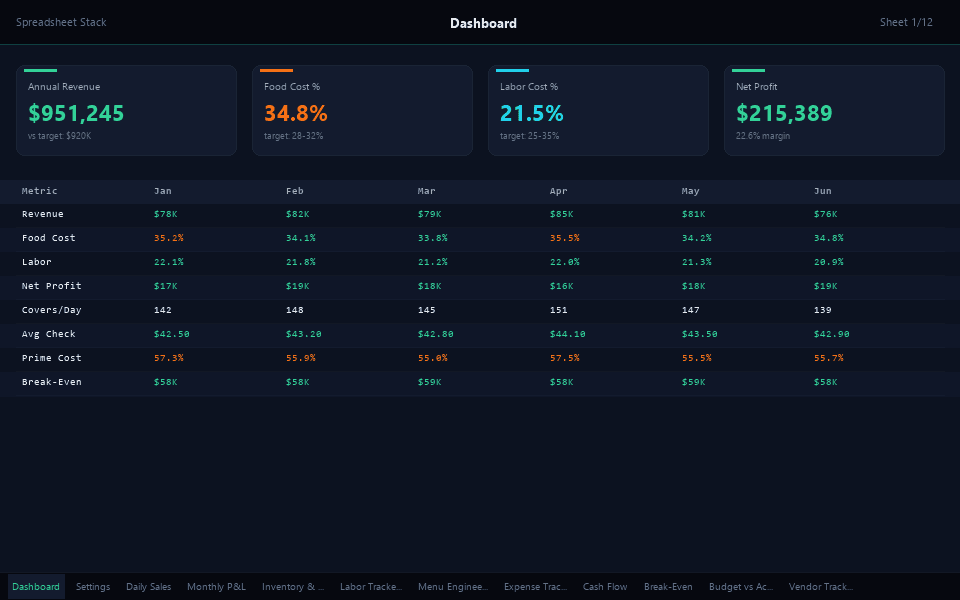Viewport: 960px width, 600px height.
Task: Select the Labor Tracker tab
Action: click(370, 587)
